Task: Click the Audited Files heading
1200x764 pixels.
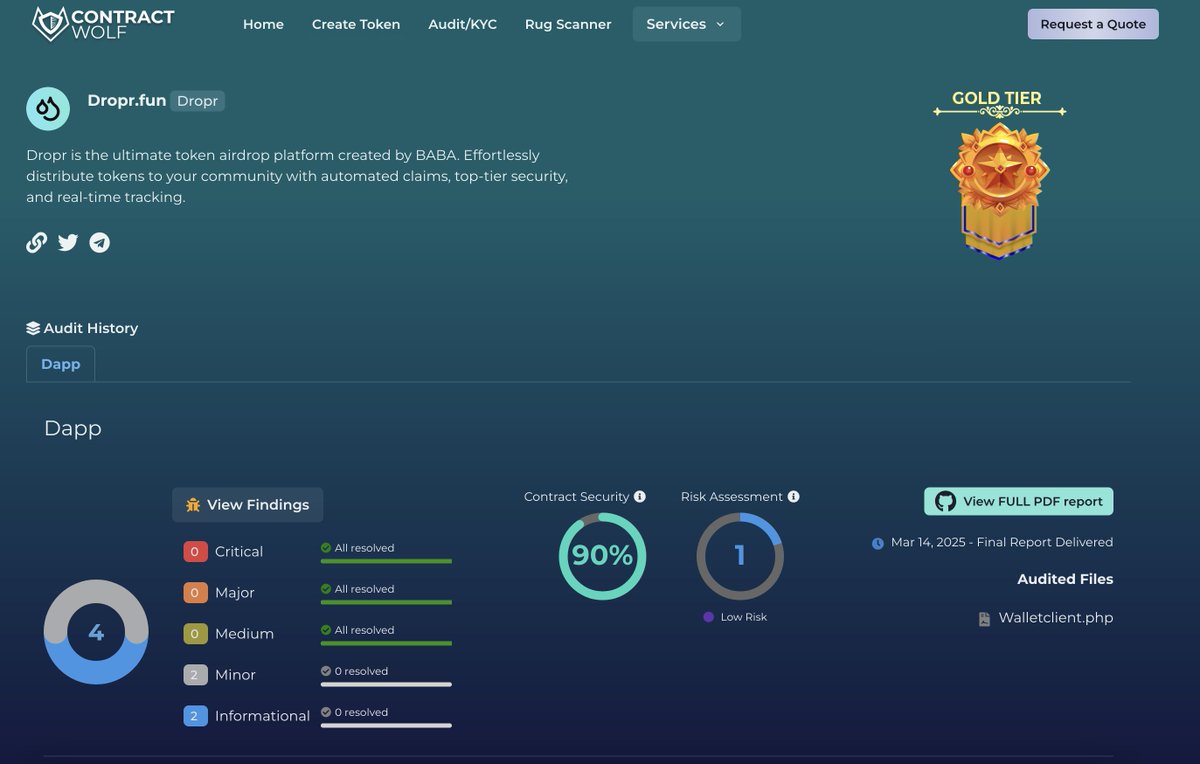Action: [1065, 579]
